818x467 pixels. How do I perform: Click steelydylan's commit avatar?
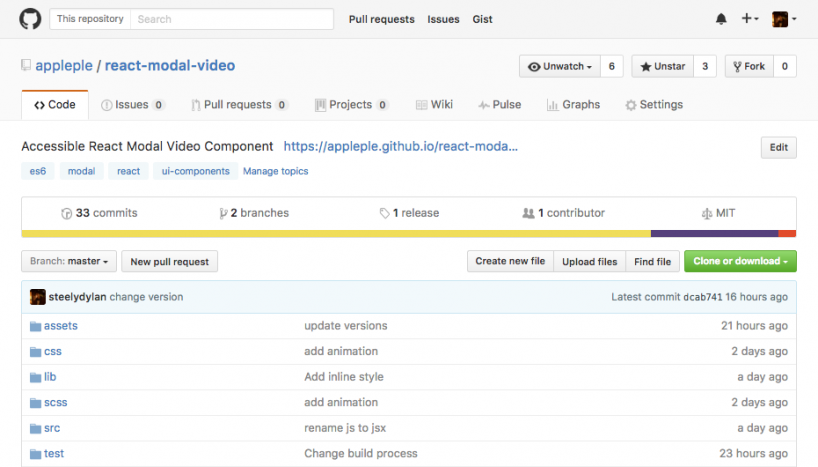38,297
